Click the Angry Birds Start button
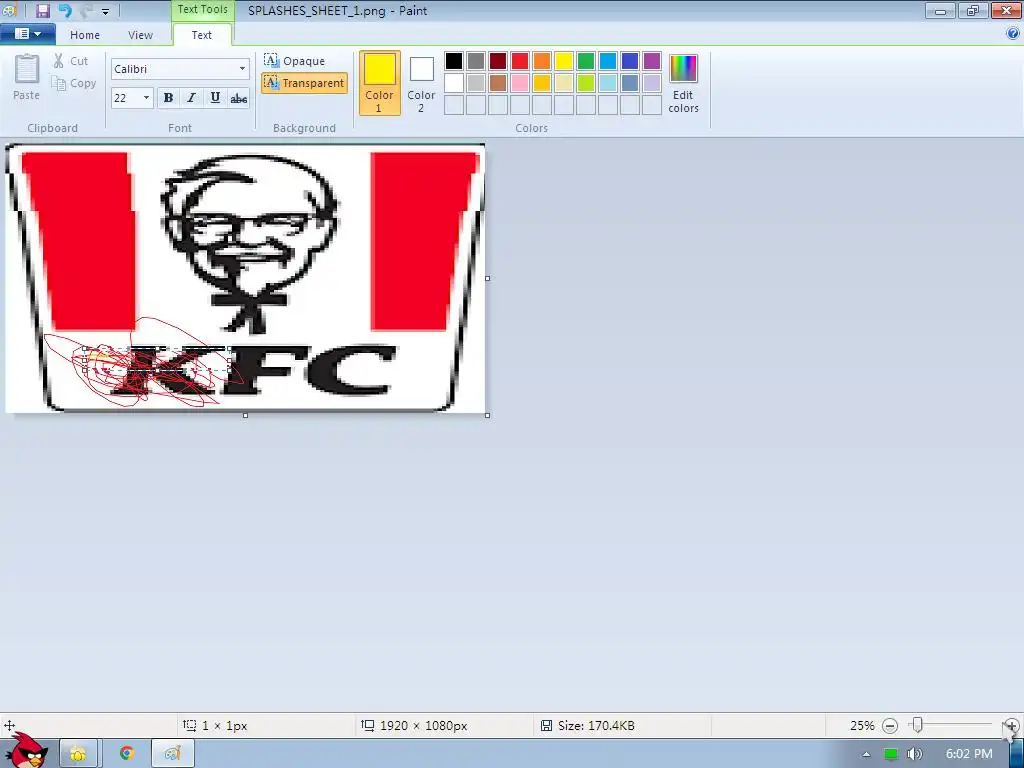Screen dimensions: 1024x768 coord(26,751)
